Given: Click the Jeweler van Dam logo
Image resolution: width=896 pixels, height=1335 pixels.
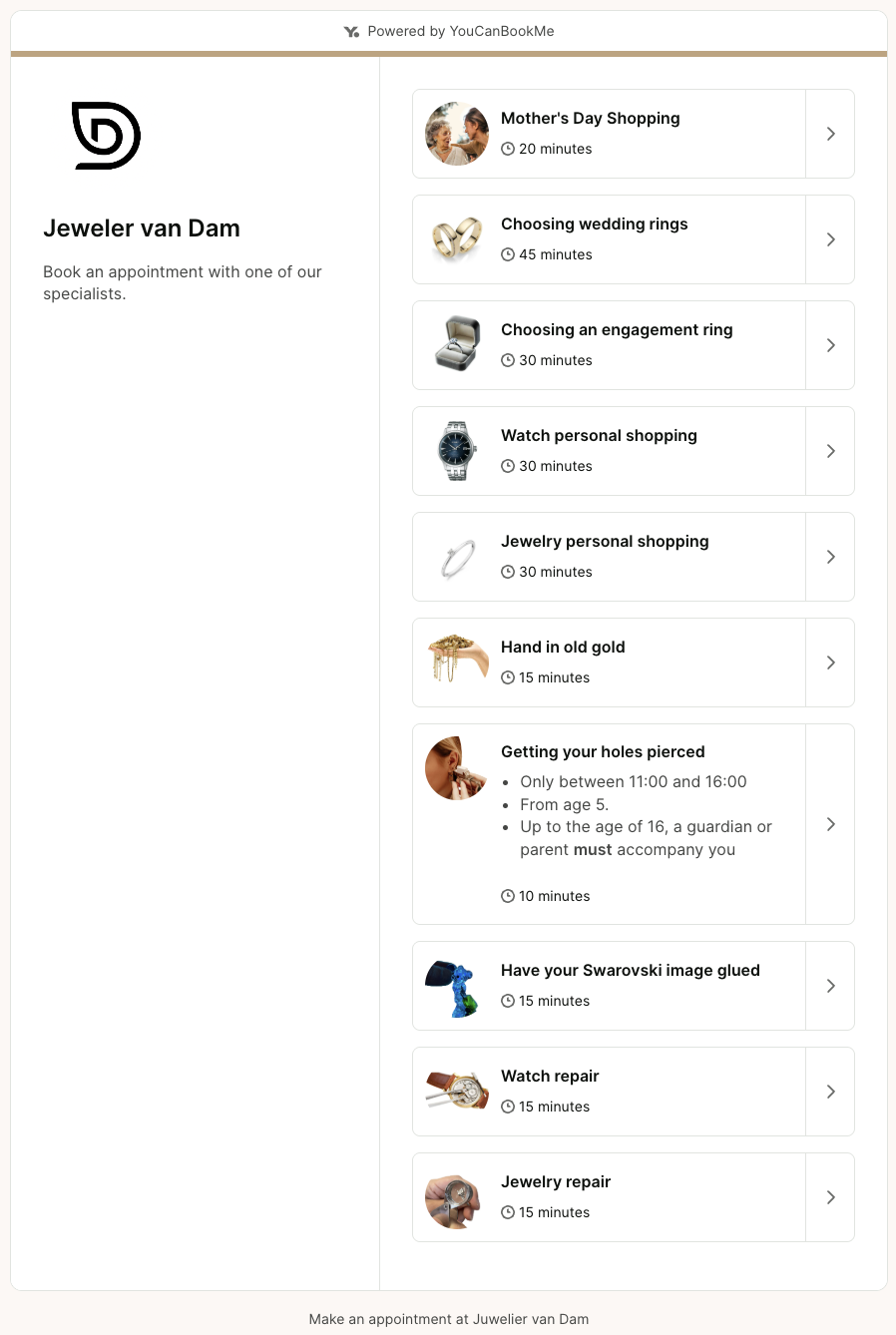Looking at the screenshot, I should click(x=107, y=136).
